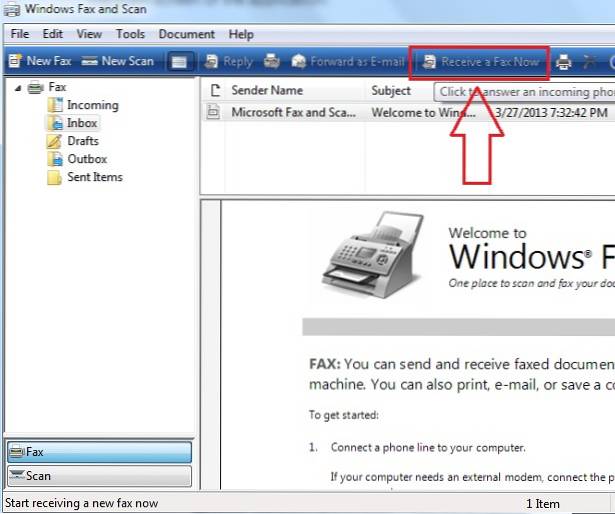Click the document icon column header
The image size is (615, 514).
coord(215,91)
